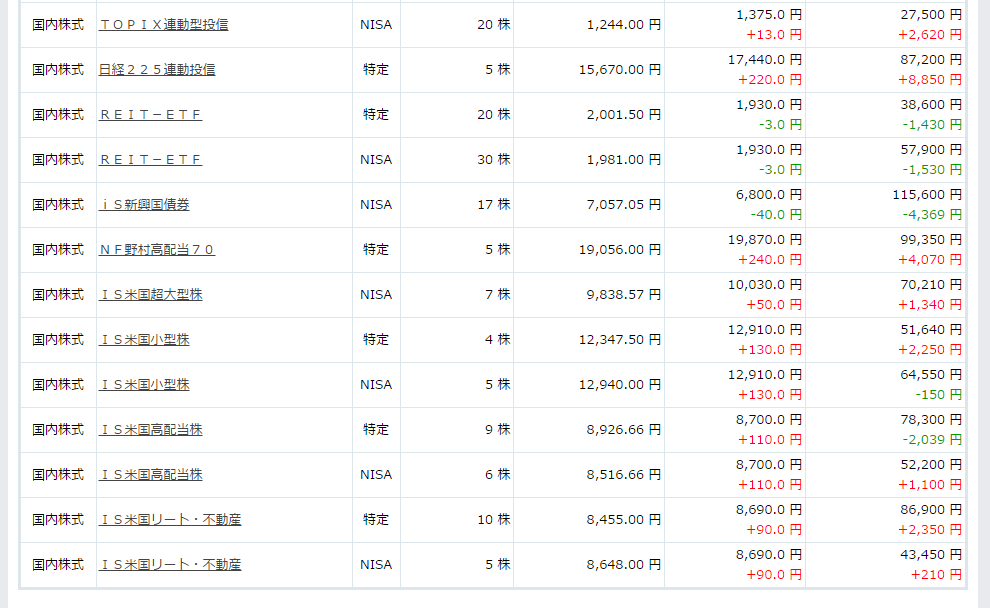Select the profit figure +4,070 円
This screenshot has height=608, width=990.
click(x=930, y=259)
